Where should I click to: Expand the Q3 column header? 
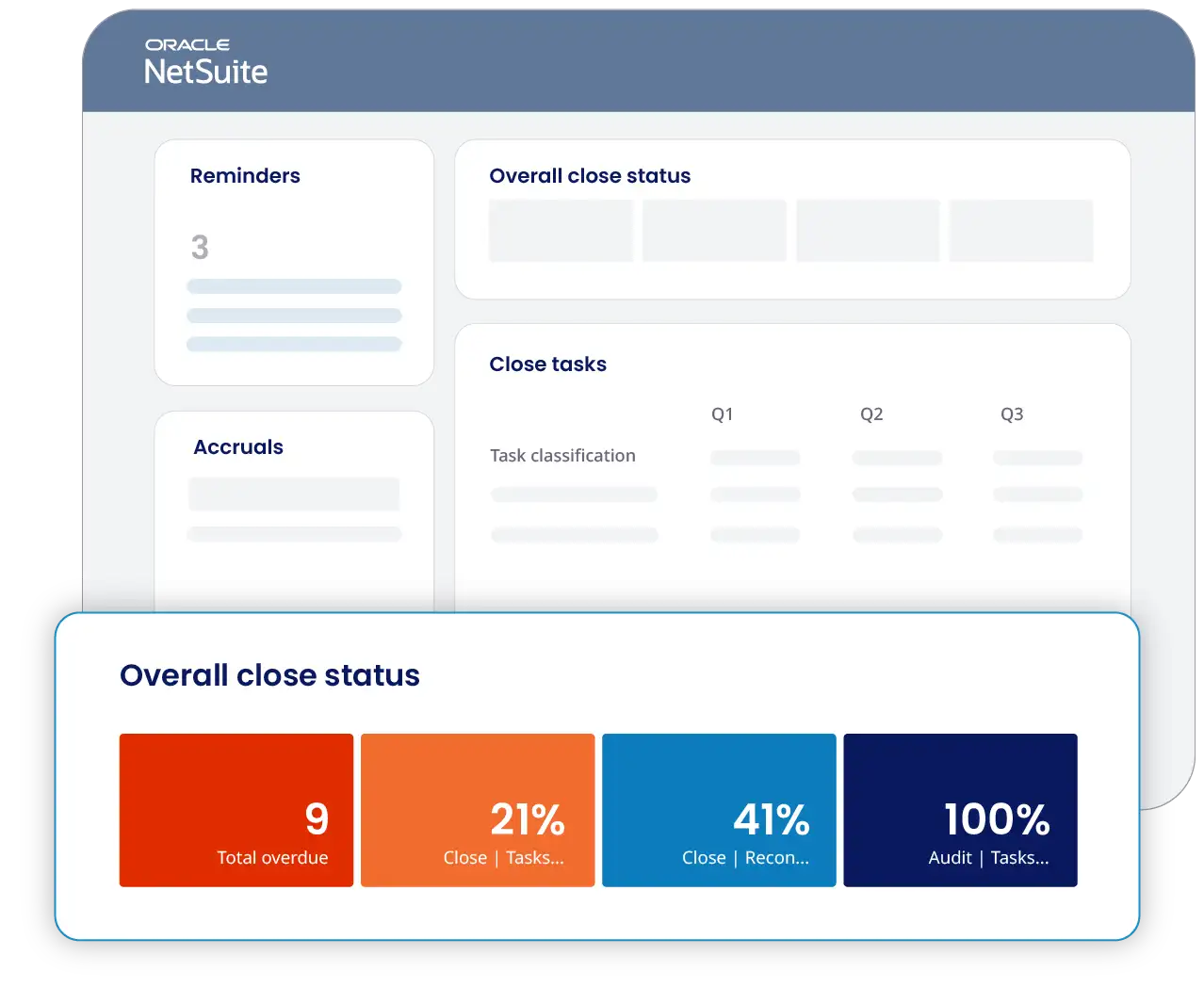(1012, 413)
